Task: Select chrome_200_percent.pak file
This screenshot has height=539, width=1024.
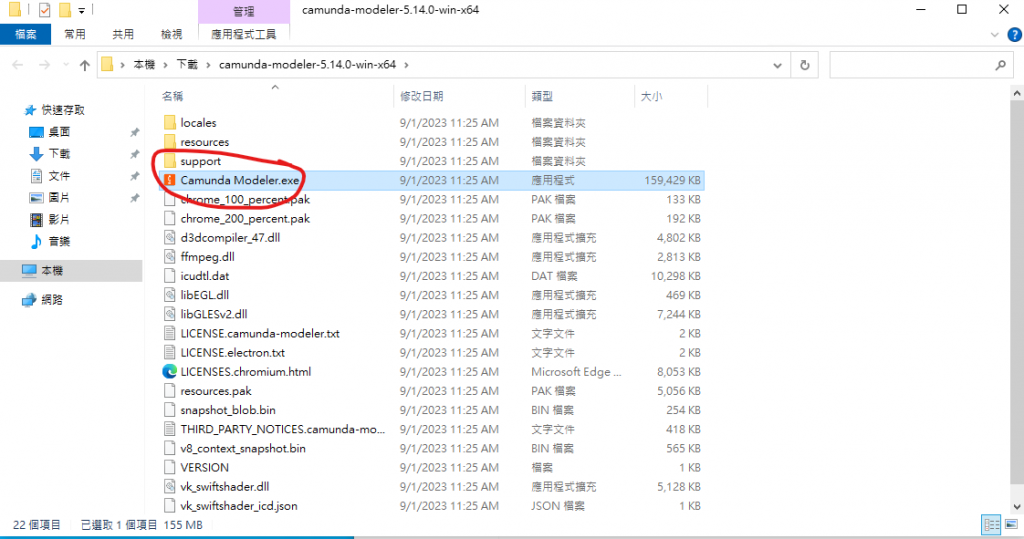Action: 245,218
